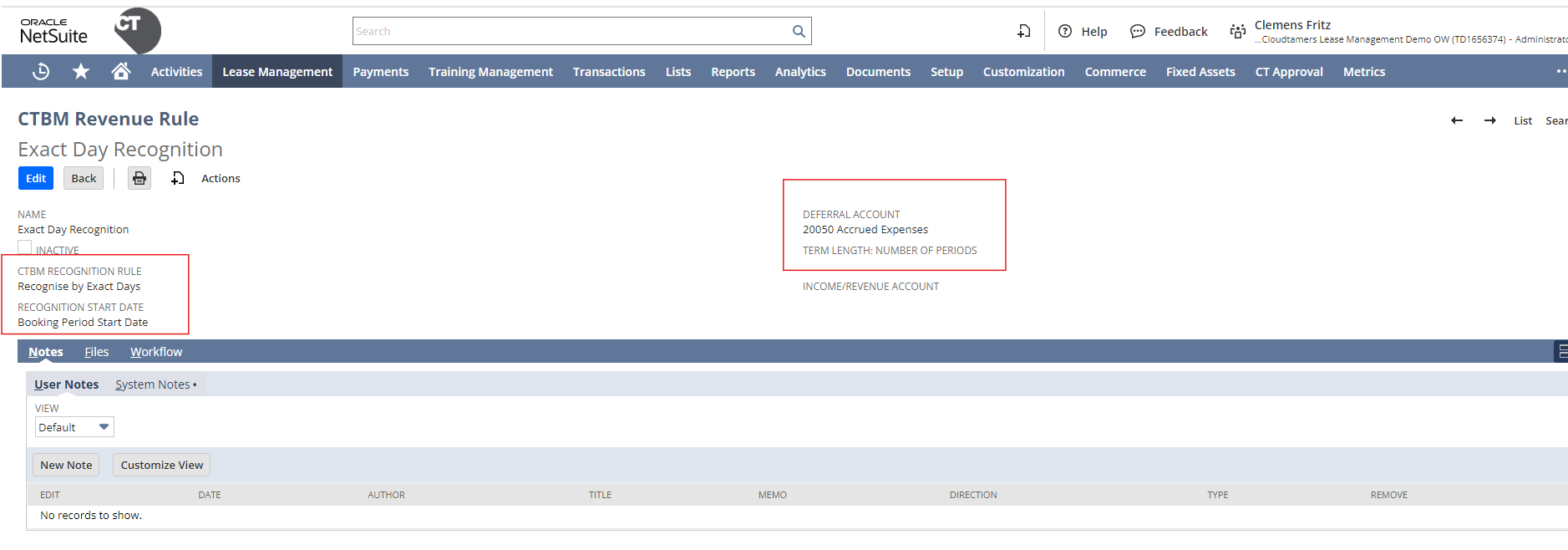Open the CT Approval menu
Viewport: 1568px width, 550px height.
click(1289, 72)
